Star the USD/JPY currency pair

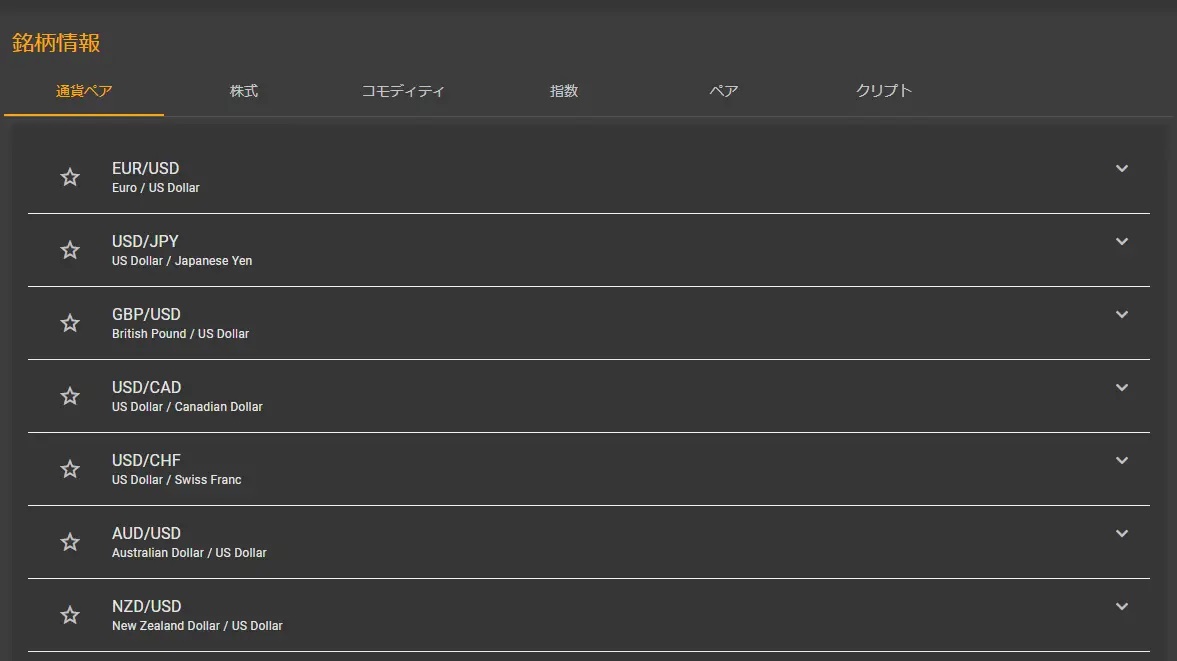[x=70, y=250]
